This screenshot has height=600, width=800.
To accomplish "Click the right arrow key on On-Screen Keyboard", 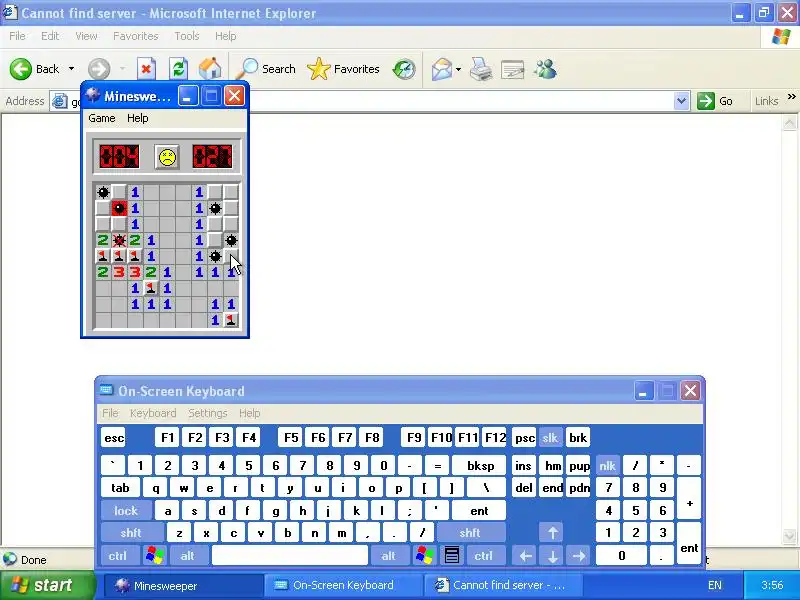I will click(x=579, y=555).
